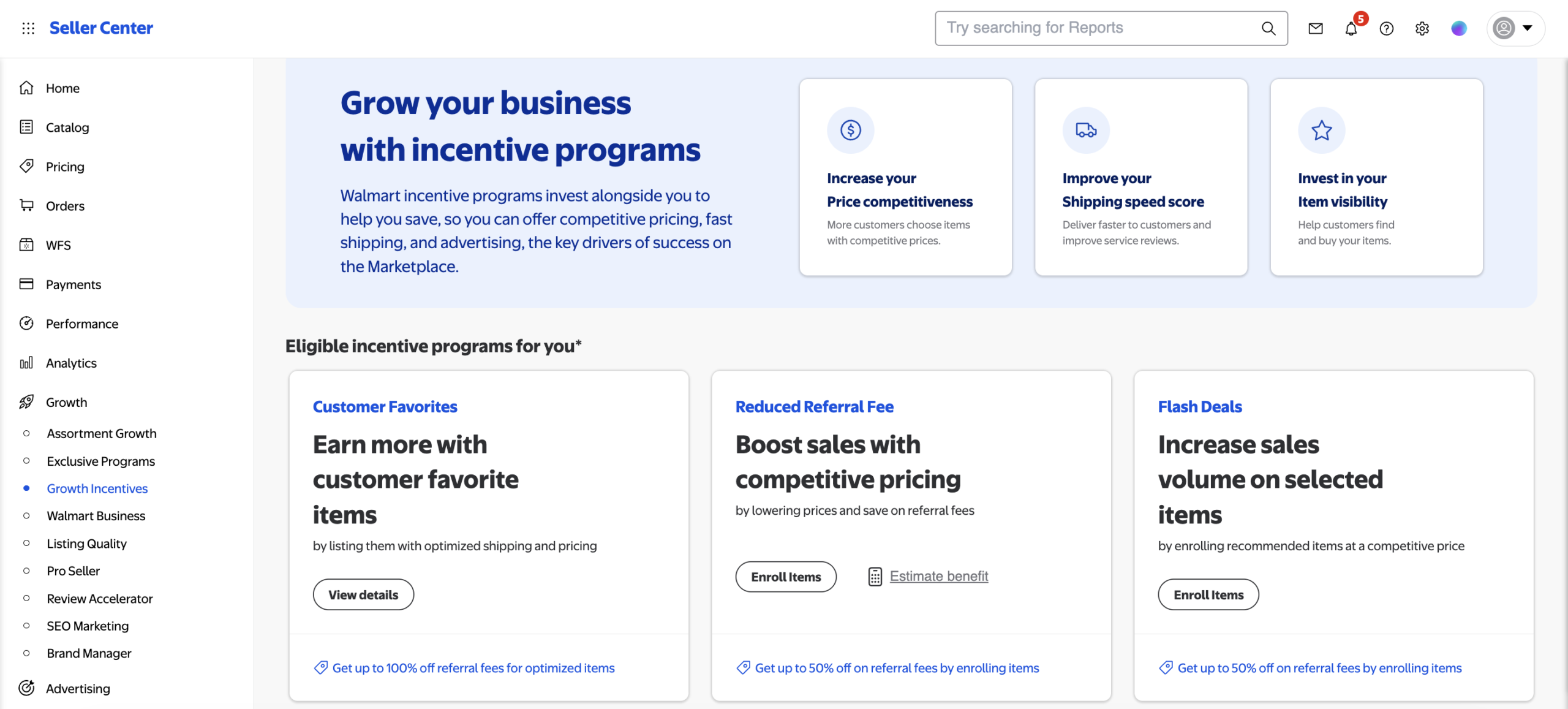Click the Customer Favorites heading
This screenshot has width=1568, height=709.
pyautogui.click(x=385, y=407)
